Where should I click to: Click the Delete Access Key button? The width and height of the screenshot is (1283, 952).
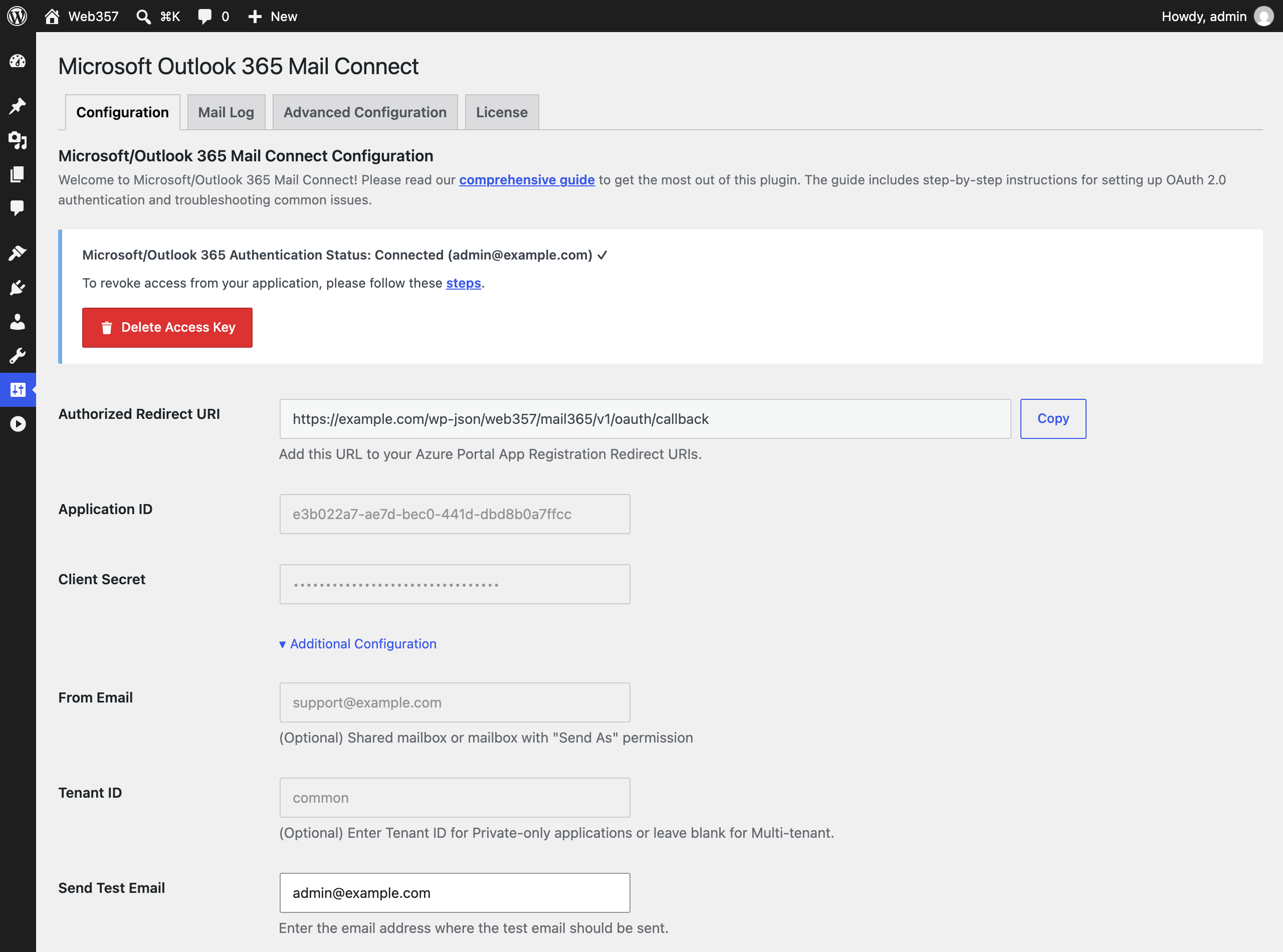(x=167, y=327)
